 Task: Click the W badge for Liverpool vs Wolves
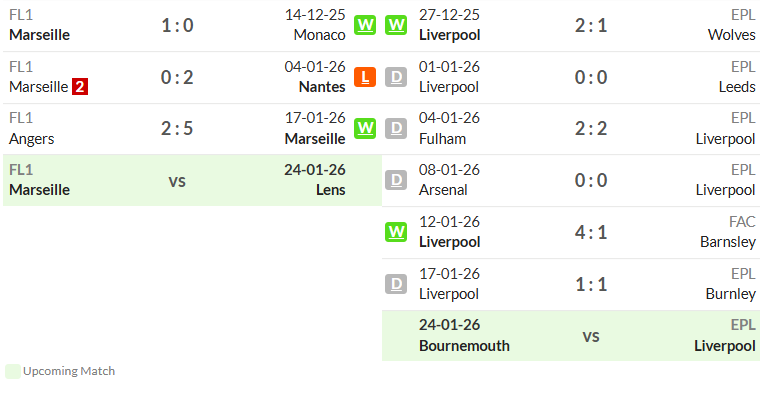tap(396, 25)
